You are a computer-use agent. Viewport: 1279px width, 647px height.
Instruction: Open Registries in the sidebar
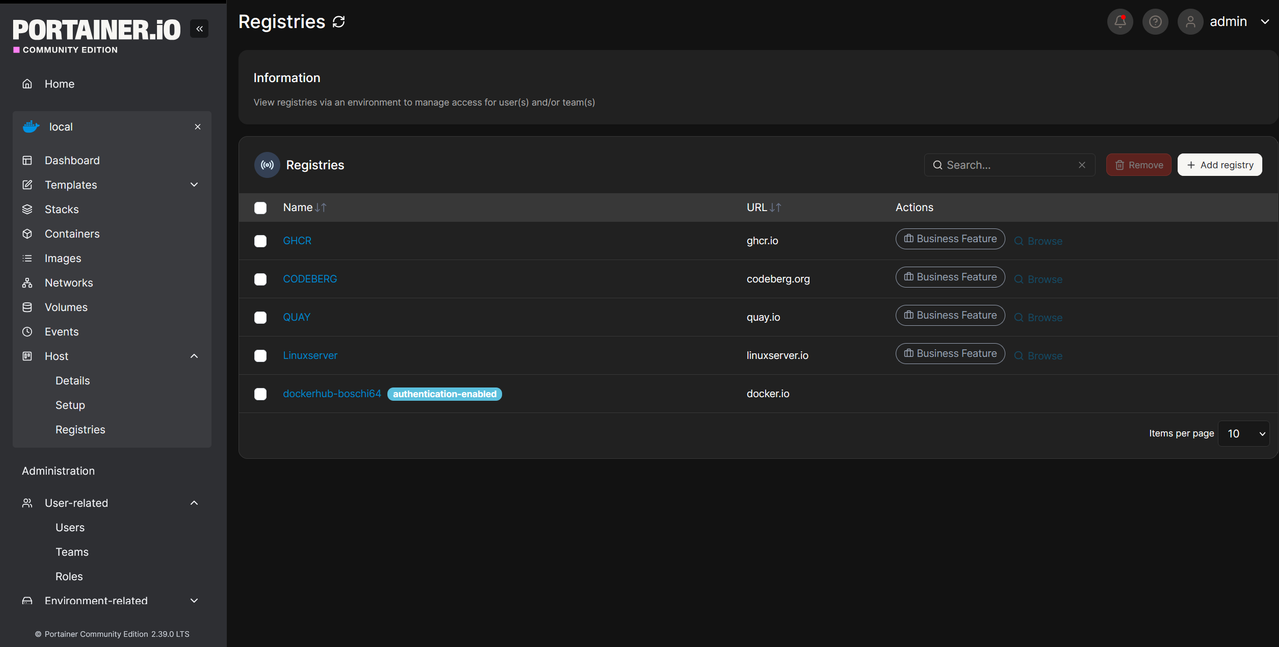[x=80, y=430]
